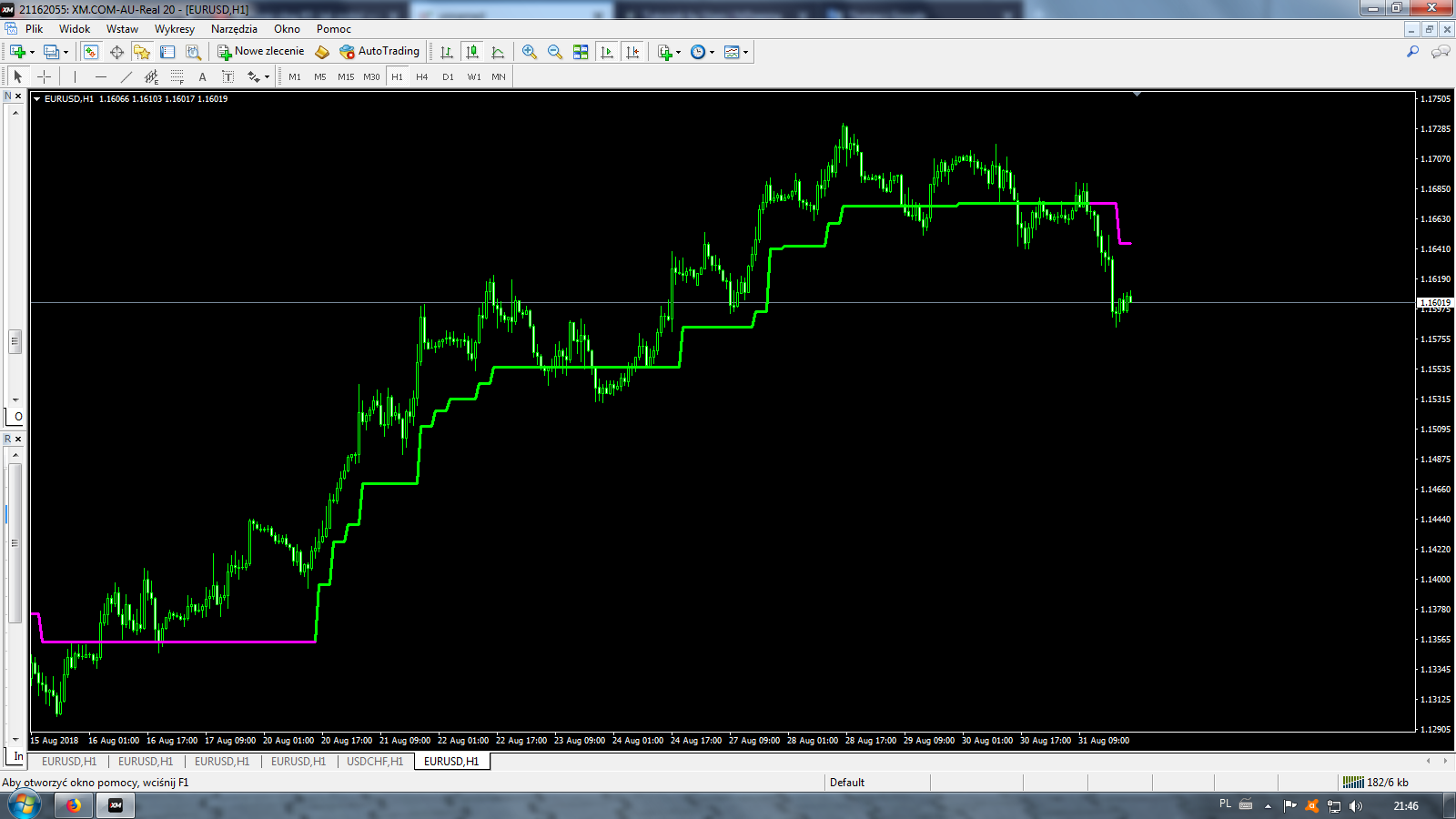Switch to the USDCHF,H1 chart tab
This screenshot has width=1456, height=819.
375,762
